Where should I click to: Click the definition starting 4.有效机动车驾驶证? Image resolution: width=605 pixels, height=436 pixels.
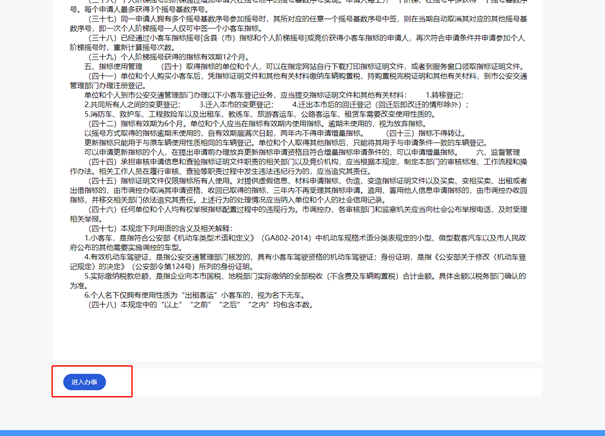tap(298, 262)
